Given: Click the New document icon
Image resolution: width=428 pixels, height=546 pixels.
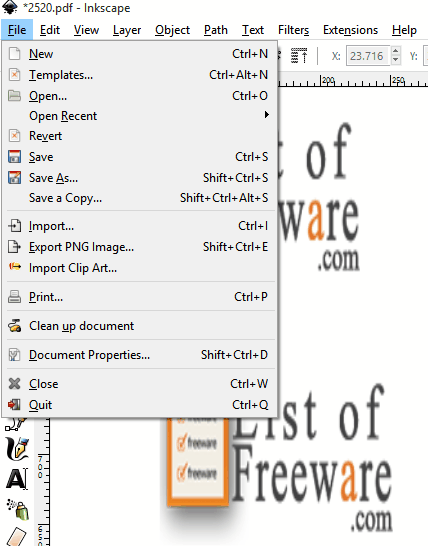Looking at the screenshot, I should 14,54.
